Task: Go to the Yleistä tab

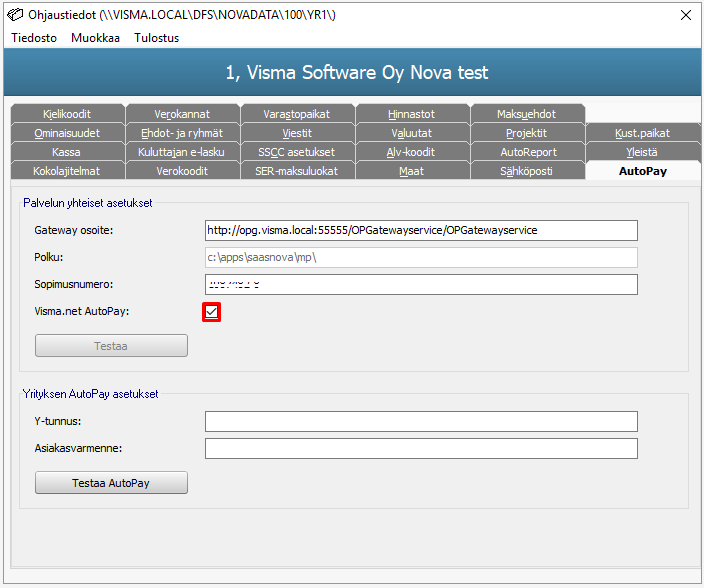Action: point(642,152)
